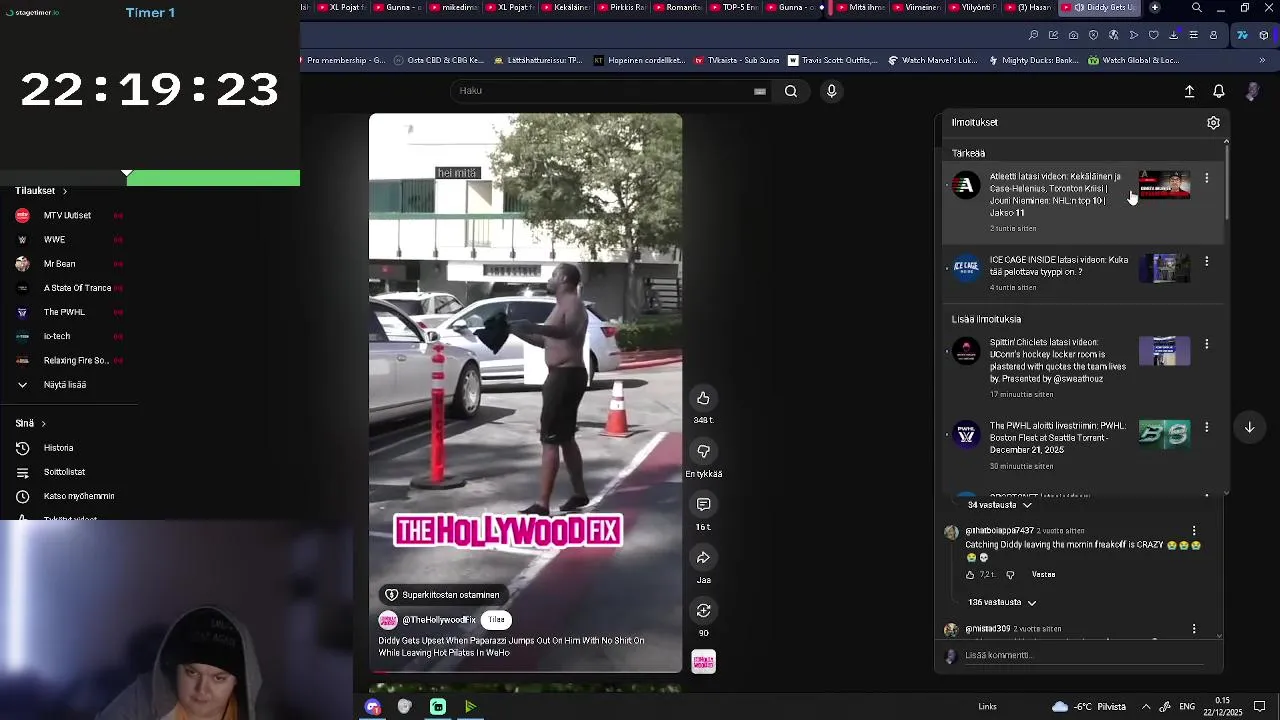
Task: Click the Discord taskbar icon
Action: (x=373, y=707)
